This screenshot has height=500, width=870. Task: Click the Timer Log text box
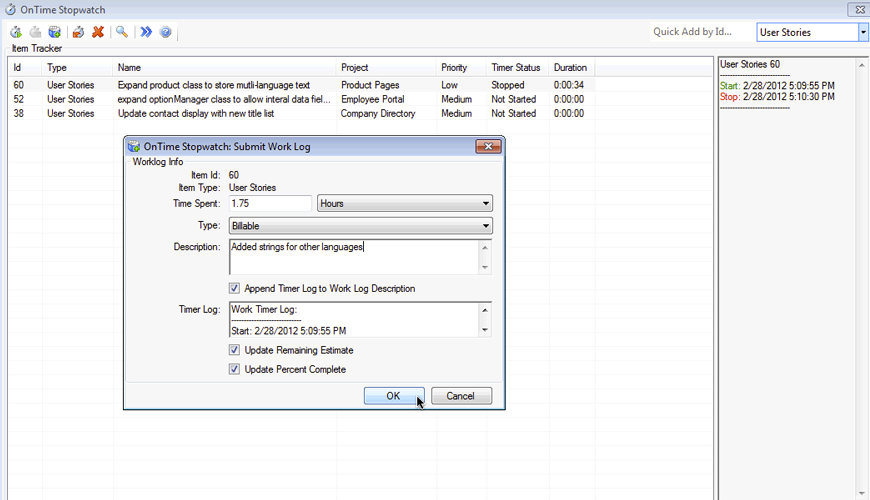point(354,320)
